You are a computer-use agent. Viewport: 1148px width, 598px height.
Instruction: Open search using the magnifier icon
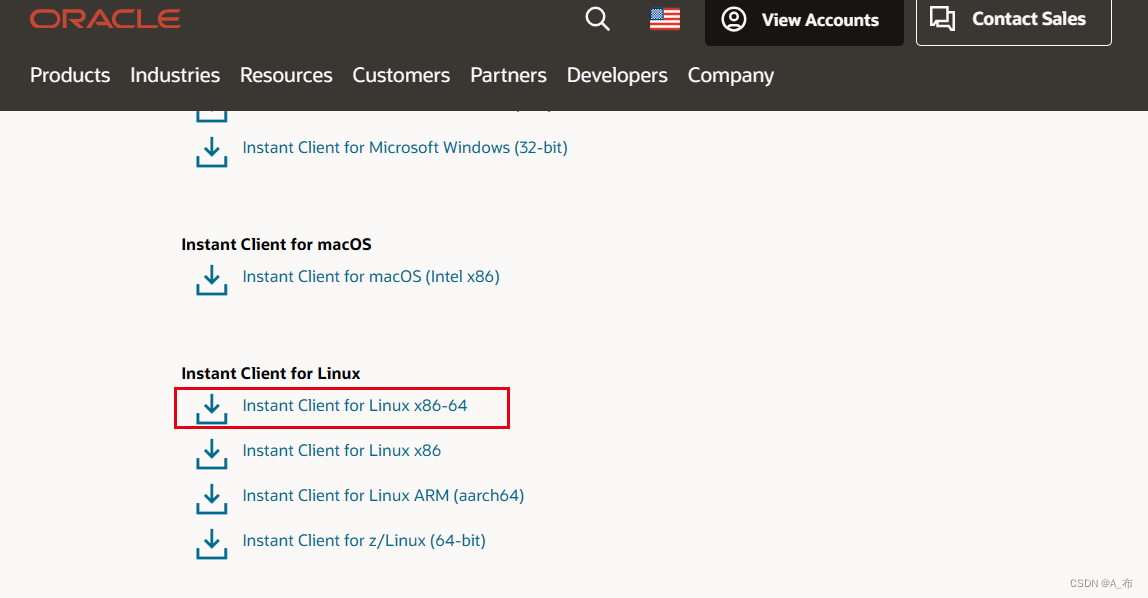click(597, 18)
